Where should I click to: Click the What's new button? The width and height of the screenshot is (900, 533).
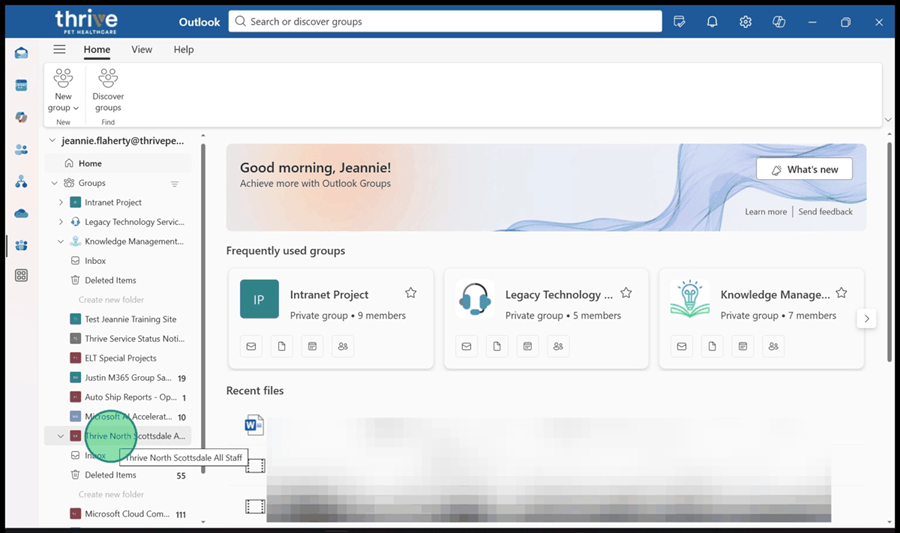pyautogui.click(x=804, y=170)
